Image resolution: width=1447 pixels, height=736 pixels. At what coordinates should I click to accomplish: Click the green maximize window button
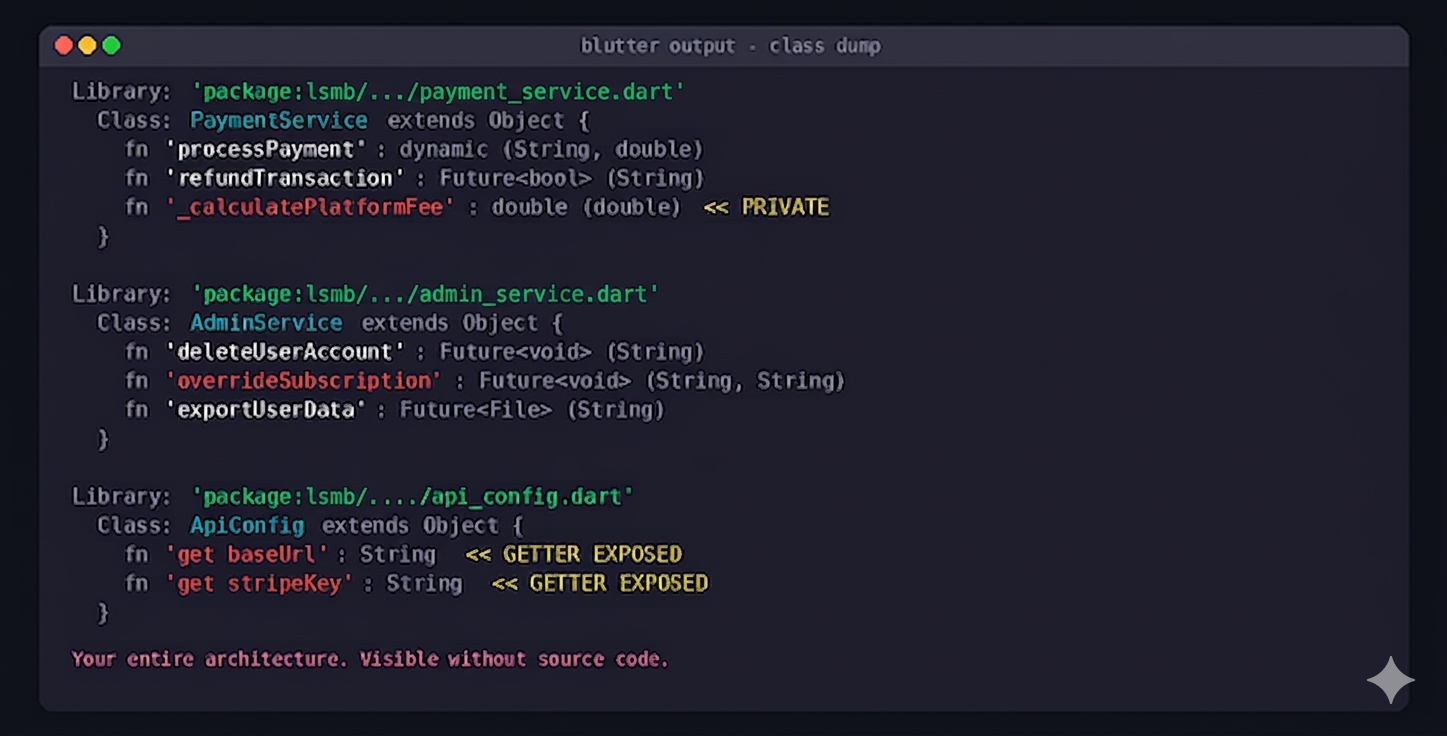click(x=111, y=45)
